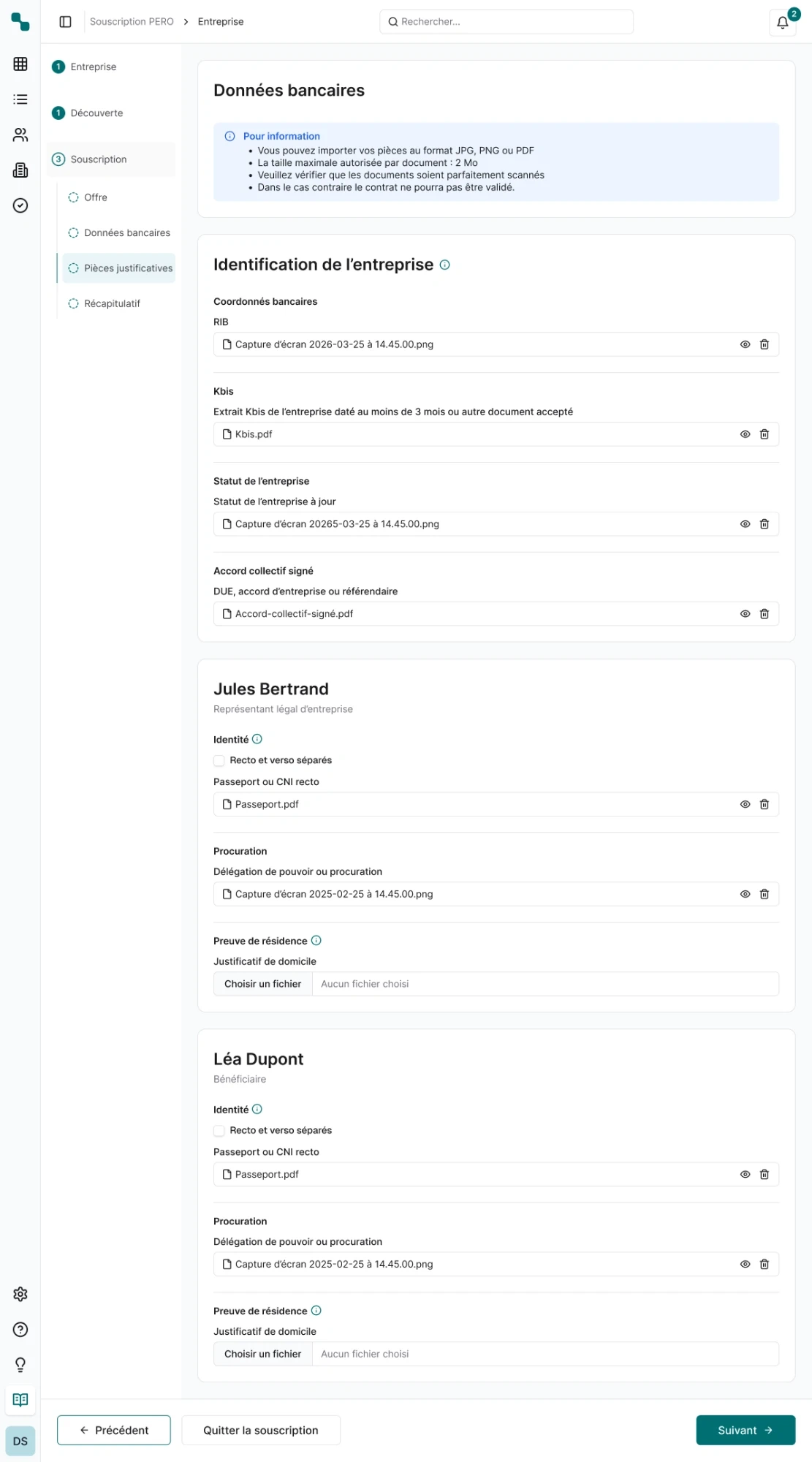
Task: Click the lightbulb ideas icon
Action: point(20,1365)
